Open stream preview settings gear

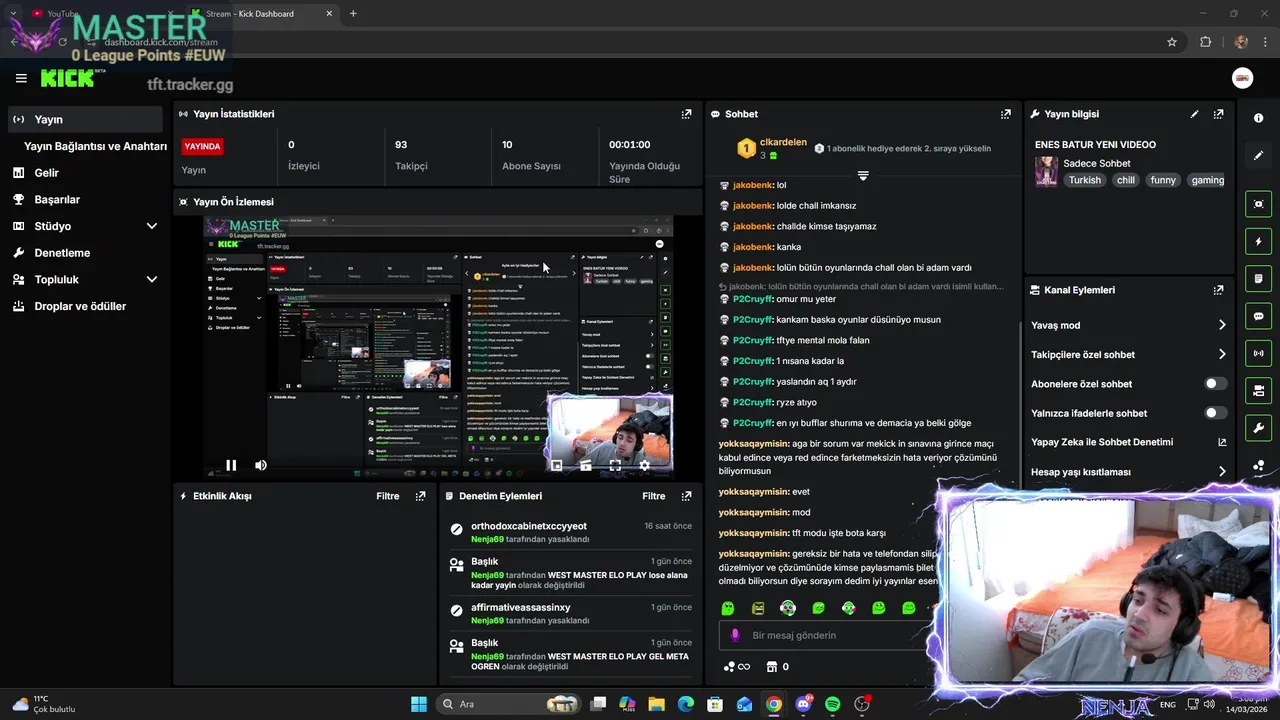coord(644,465)
